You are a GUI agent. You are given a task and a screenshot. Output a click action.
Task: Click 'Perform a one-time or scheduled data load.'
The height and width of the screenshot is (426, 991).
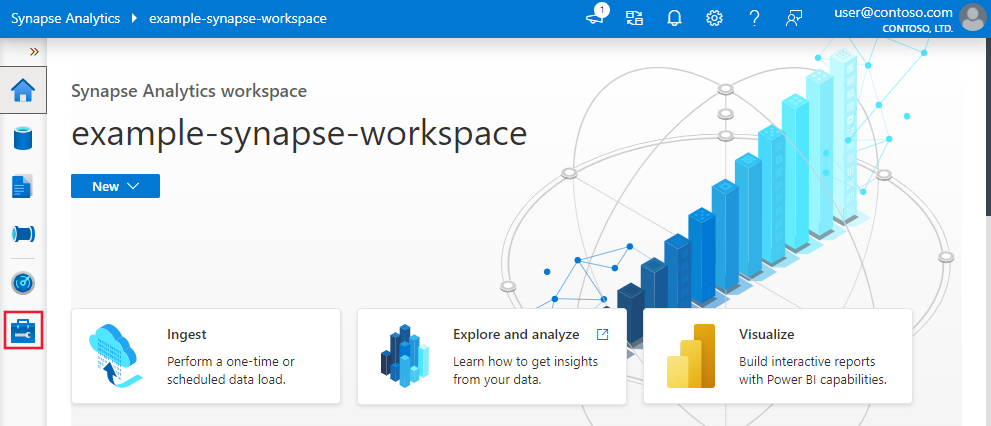tap(231, 371)
